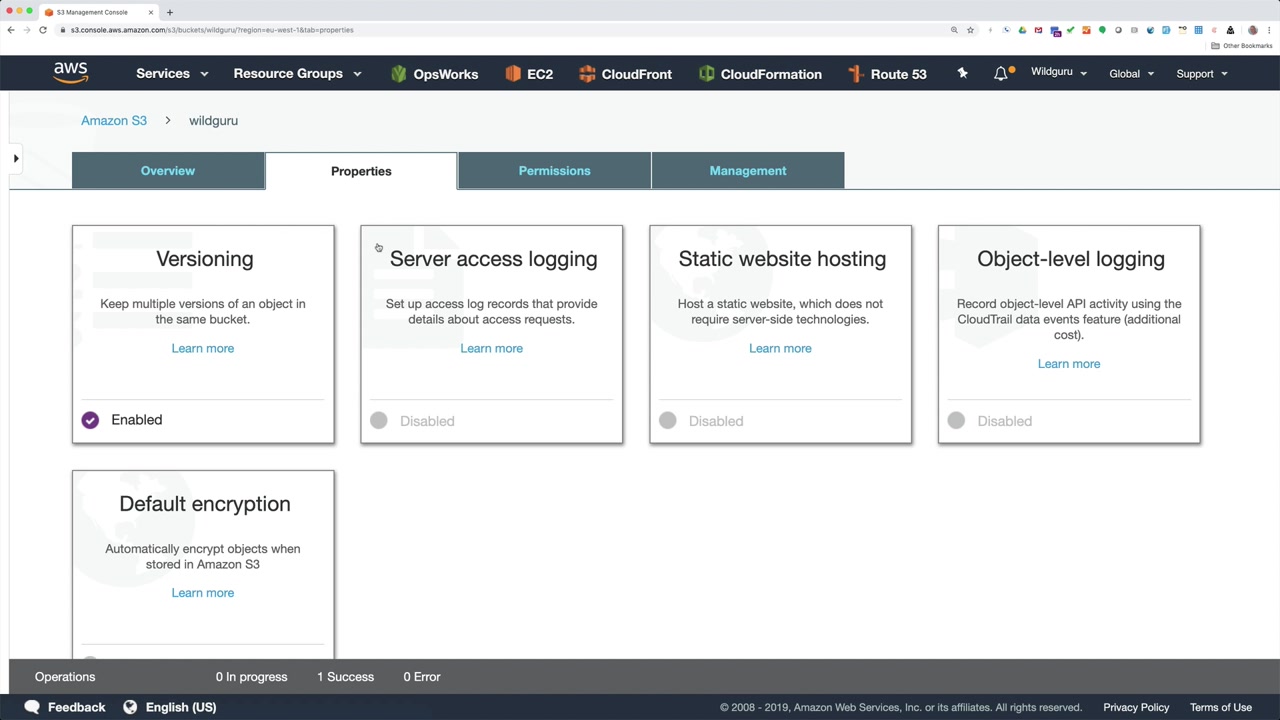Open the Chrome three-dot menu
This screenshot has height=720, width=1280.
click(x=1270, y=30)
